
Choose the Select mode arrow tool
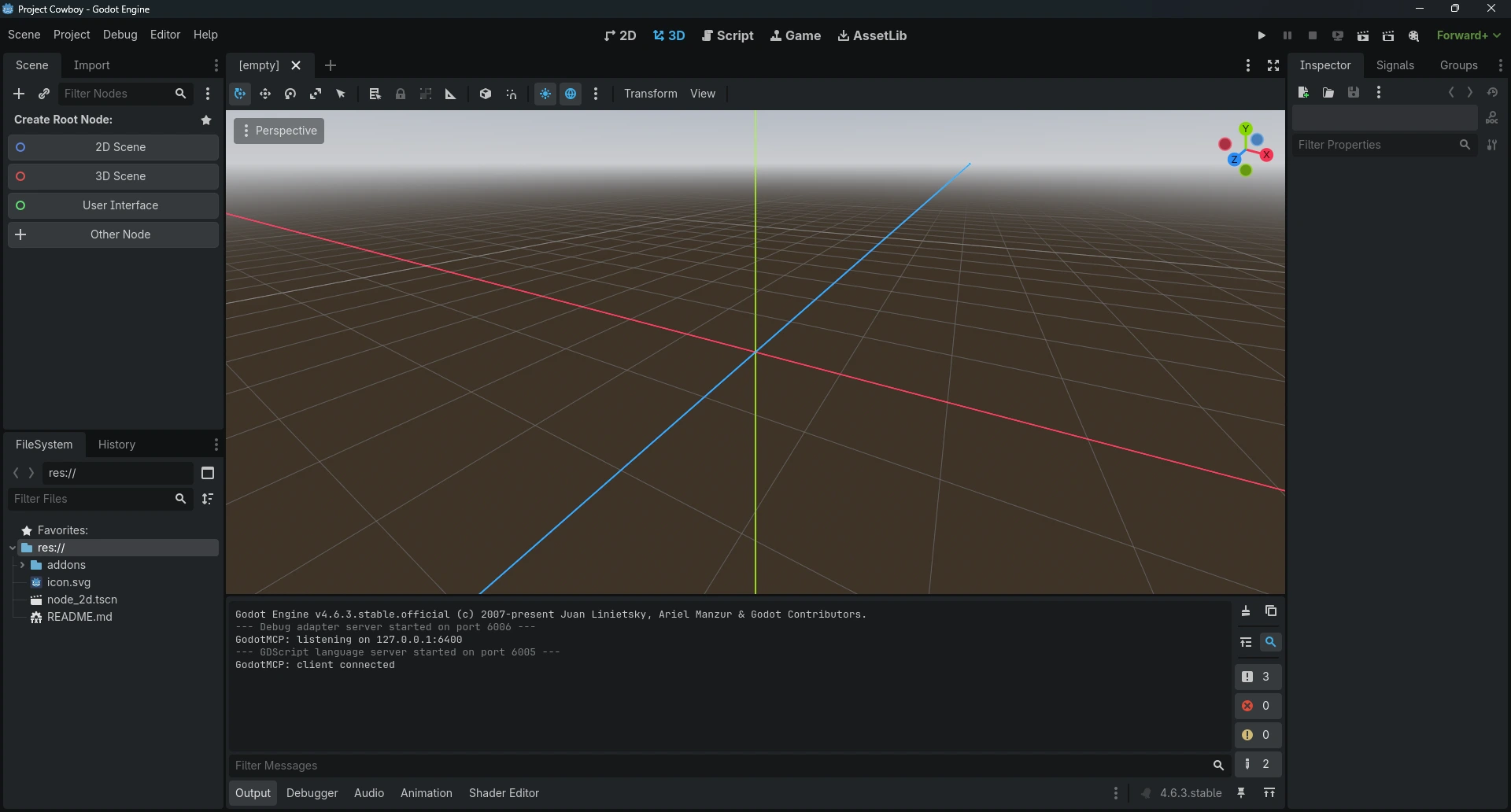click(341, 94)
